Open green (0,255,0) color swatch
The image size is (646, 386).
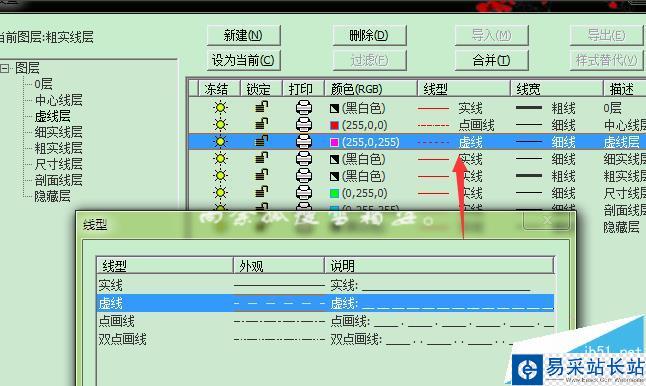click(334, 193)
